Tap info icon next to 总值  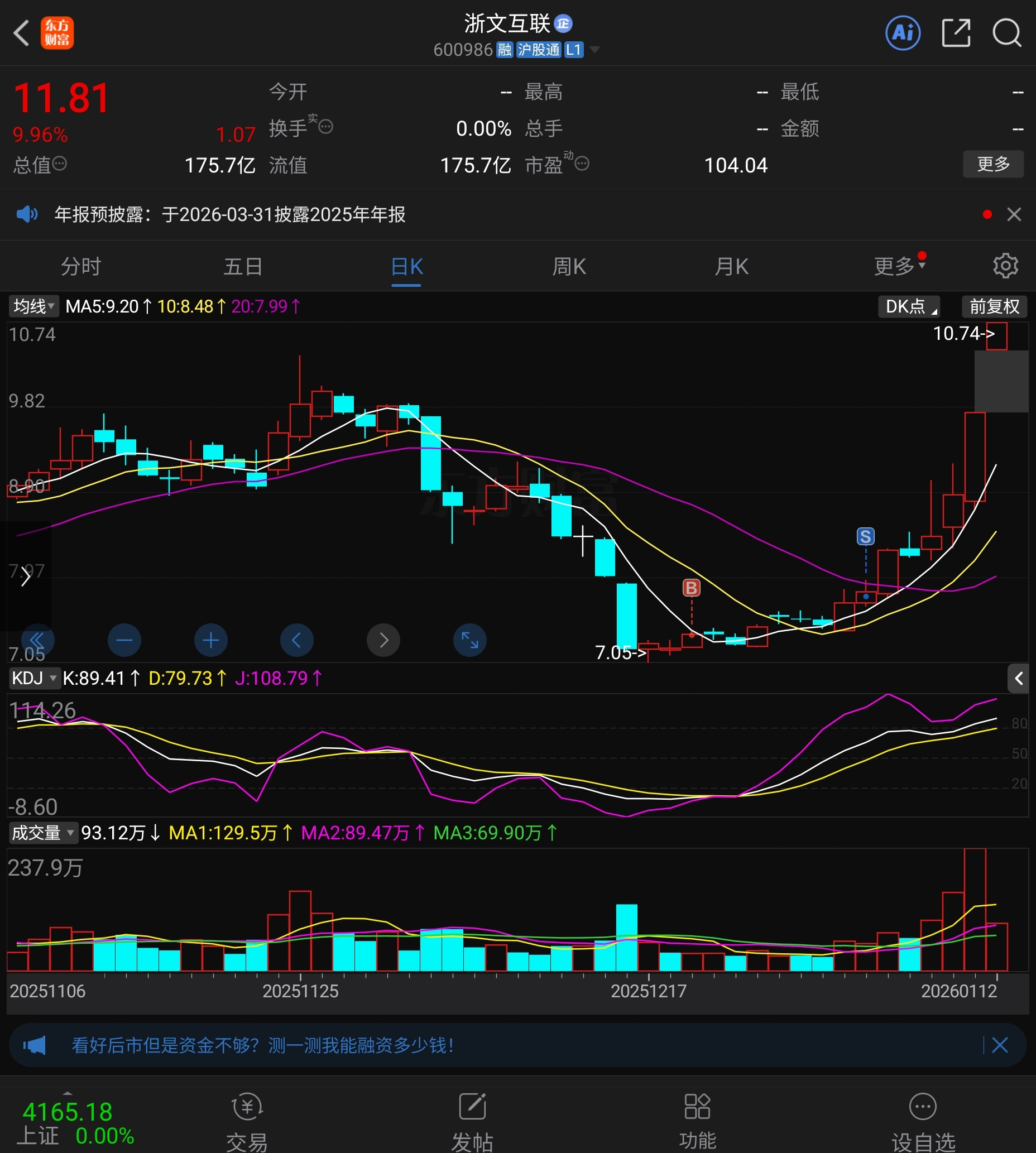coord(59,164)
